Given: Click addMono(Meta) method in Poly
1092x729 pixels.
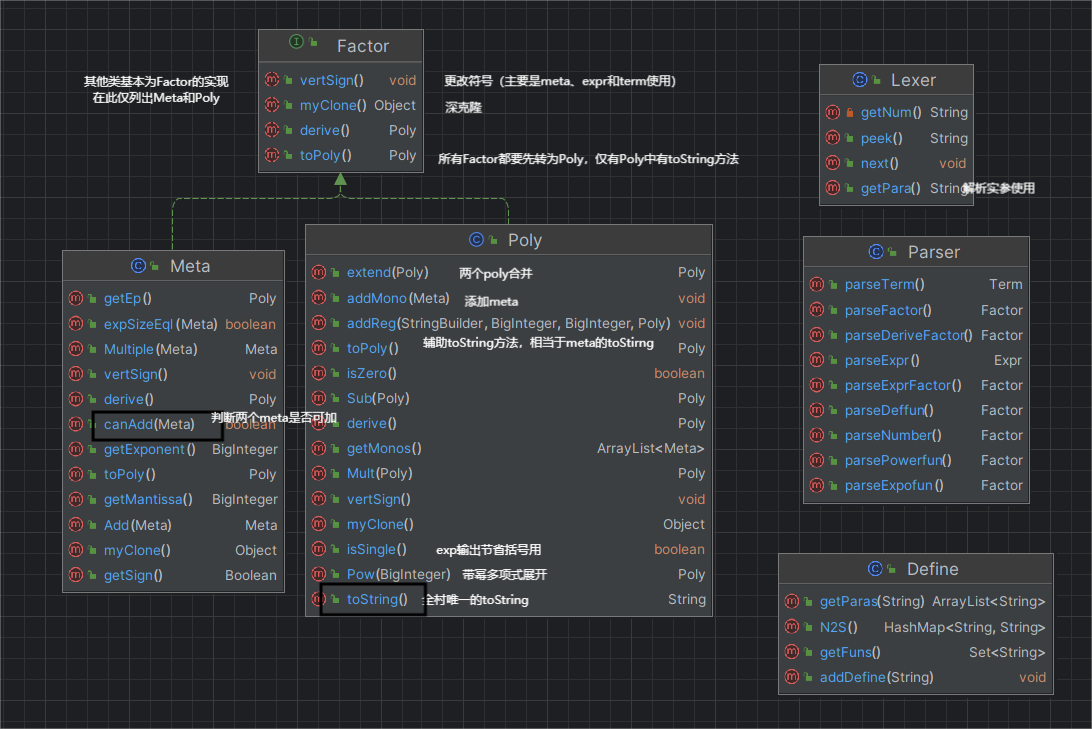Looking at the screenshot, I should click(398, 298).
